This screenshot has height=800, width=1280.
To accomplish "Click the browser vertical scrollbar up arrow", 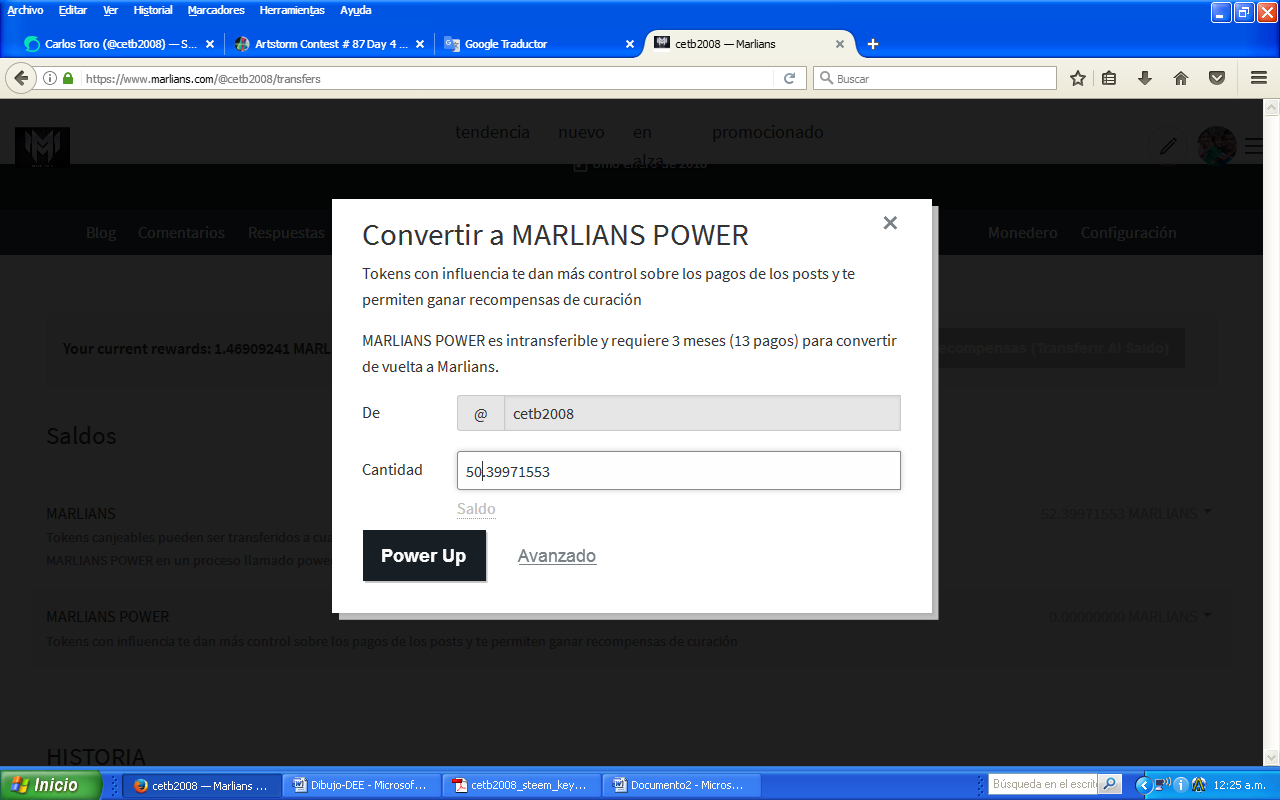I will point(1272,107).
